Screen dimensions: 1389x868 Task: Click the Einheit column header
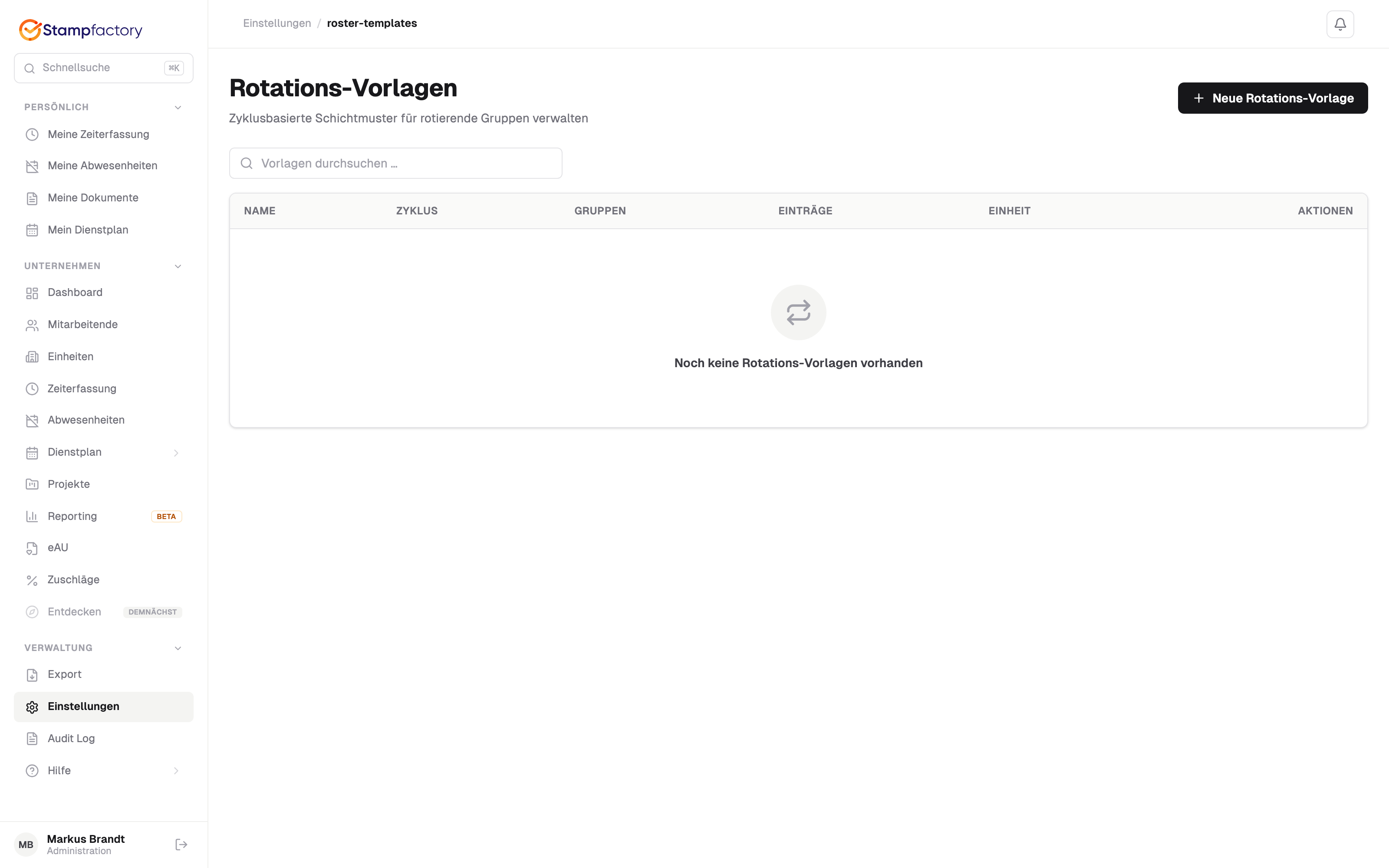[1009, 210]
